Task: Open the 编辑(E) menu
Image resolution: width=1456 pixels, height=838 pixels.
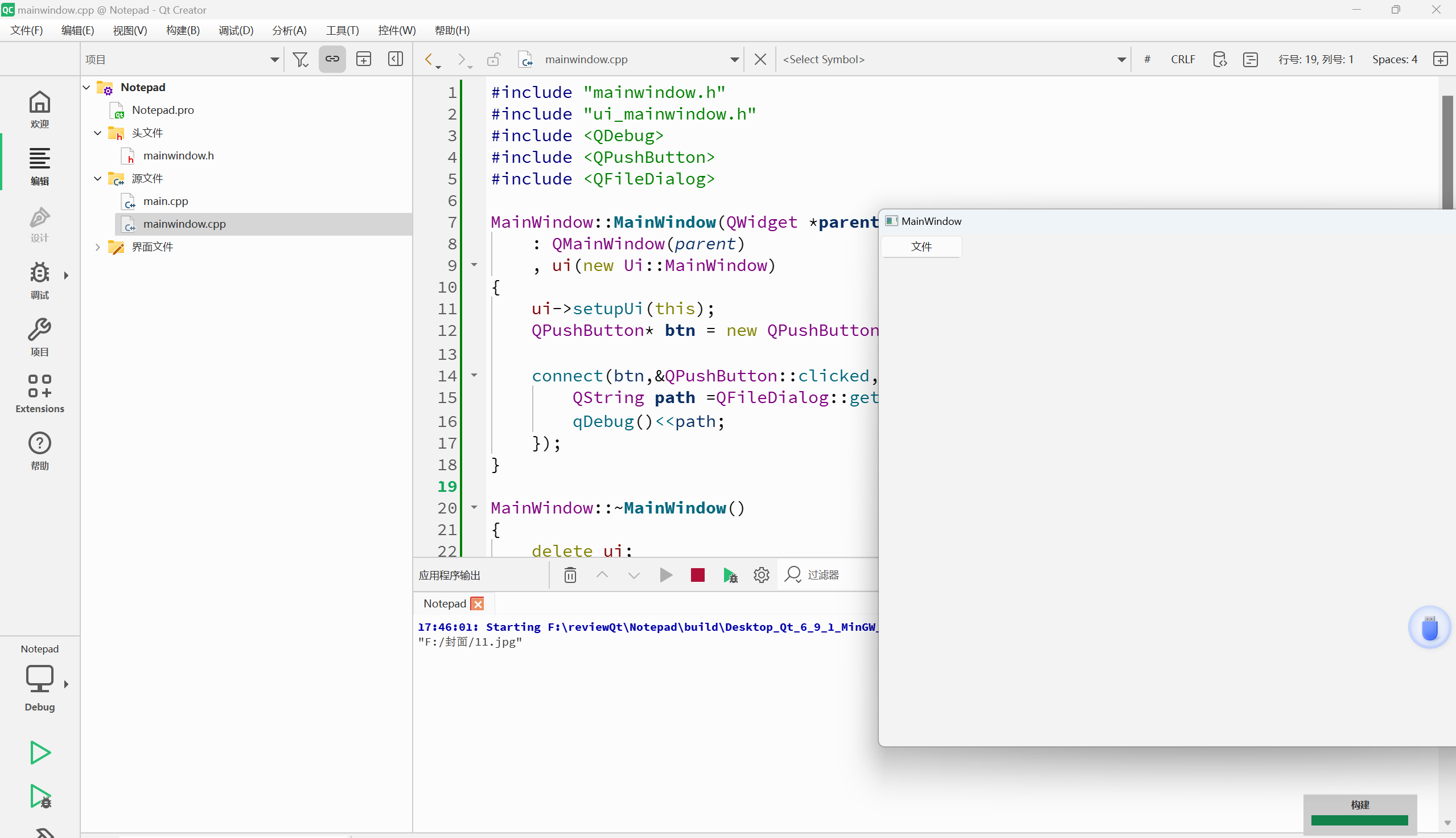Action: (77, 31)
